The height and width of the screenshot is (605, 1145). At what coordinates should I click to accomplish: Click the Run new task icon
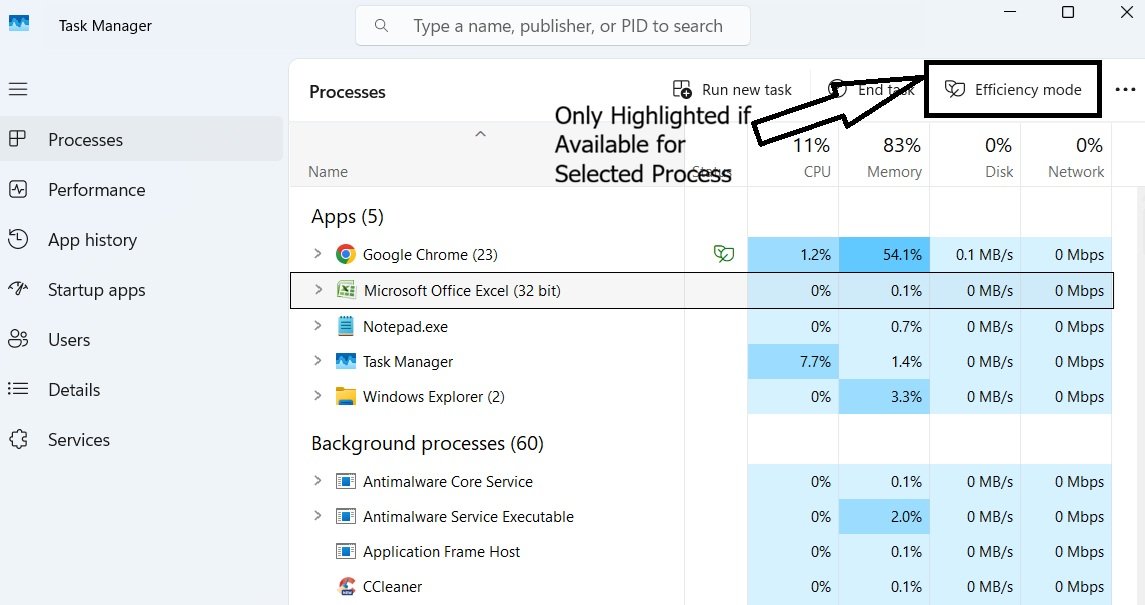click(682, 89)
